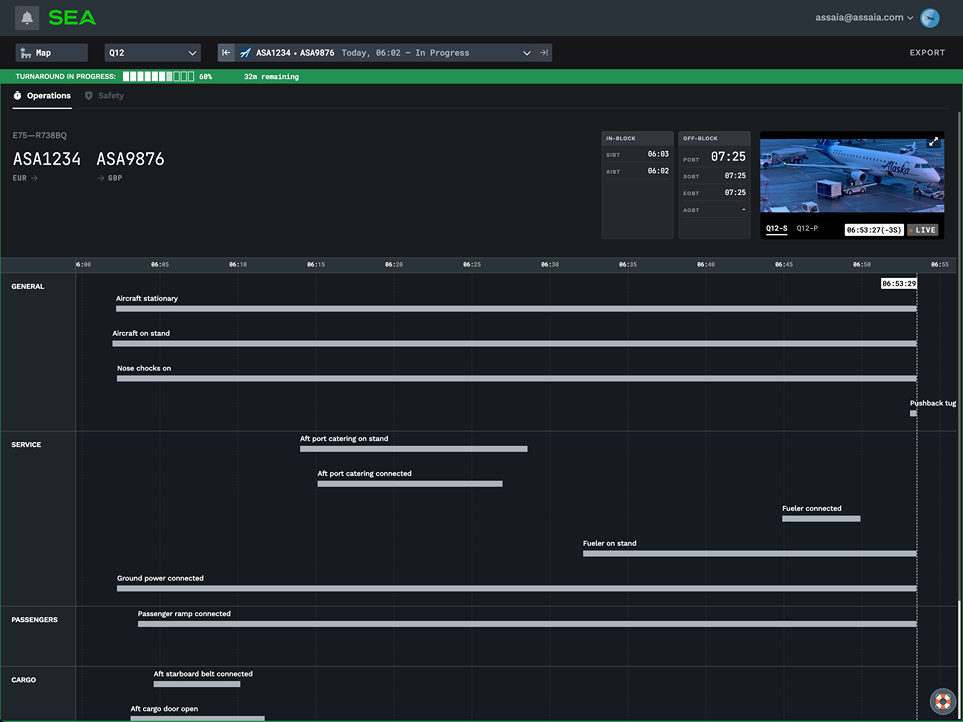Click the EXPORT button
Screen dimensions: 963x722
[926, 53]
